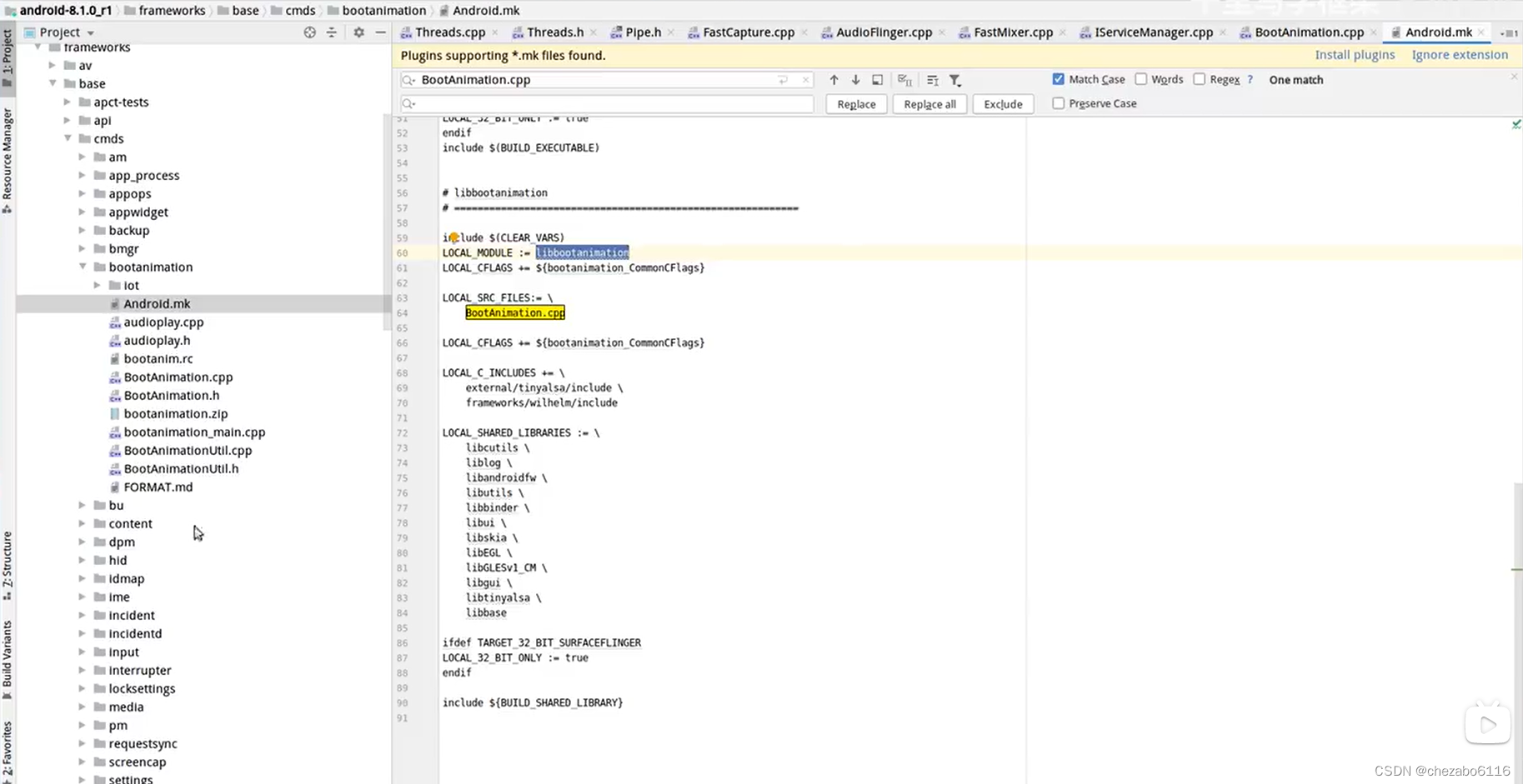Viewport: 1523px width, 784px height.
Task: Open the filter search results icon
Action: (955, 79)
